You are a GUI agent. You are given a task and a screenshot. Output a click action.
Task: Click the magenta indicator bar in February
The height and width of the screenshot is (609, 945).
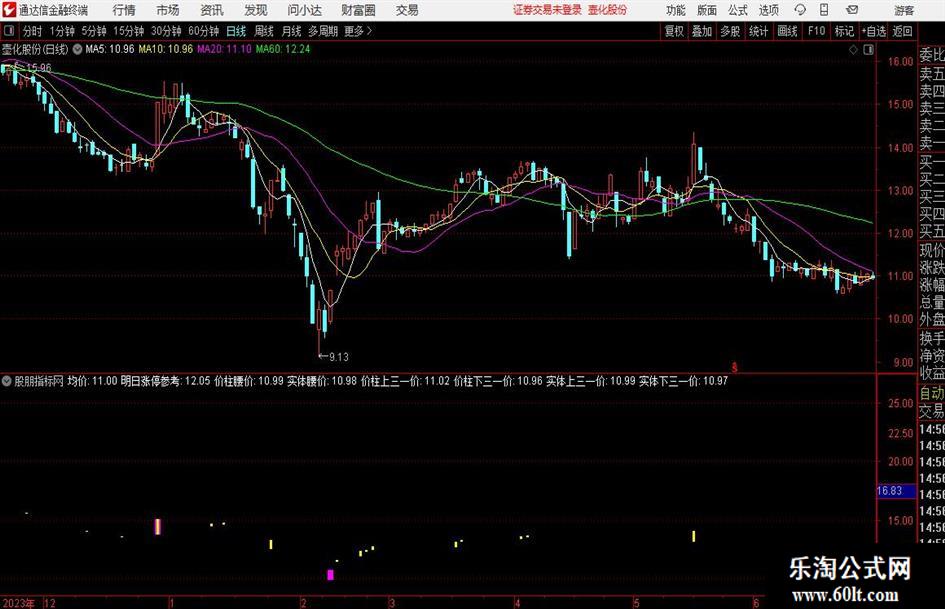coord(330,575)
